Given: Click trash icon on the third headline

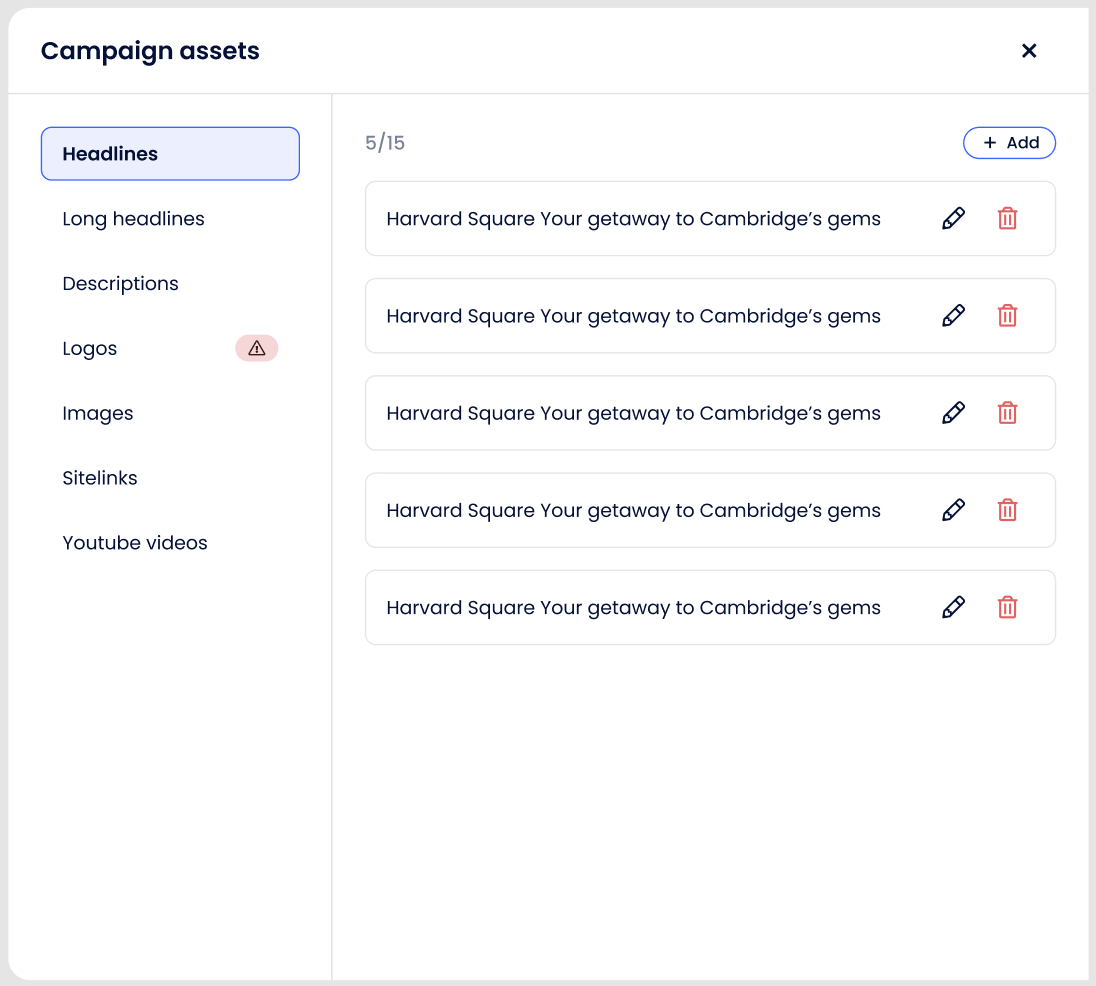Looking at the screenshot, I should (1007, 413).
